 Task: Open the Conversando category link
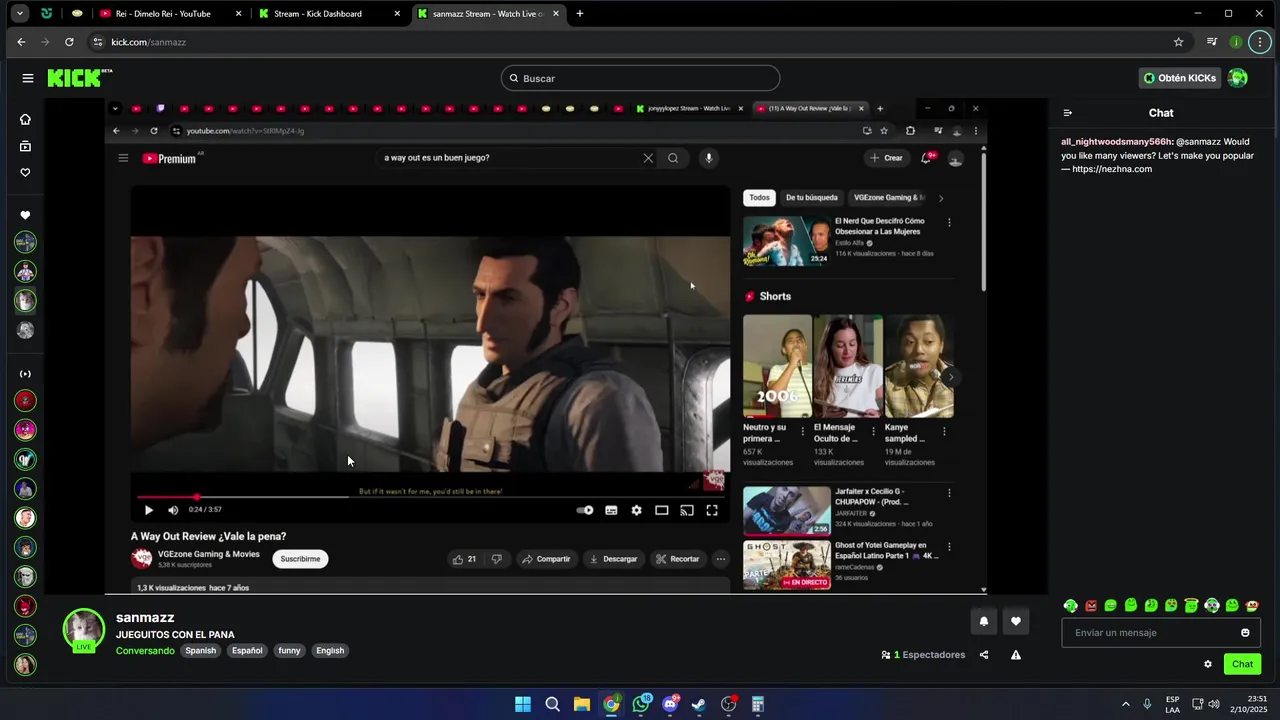[x=145, y=651]
